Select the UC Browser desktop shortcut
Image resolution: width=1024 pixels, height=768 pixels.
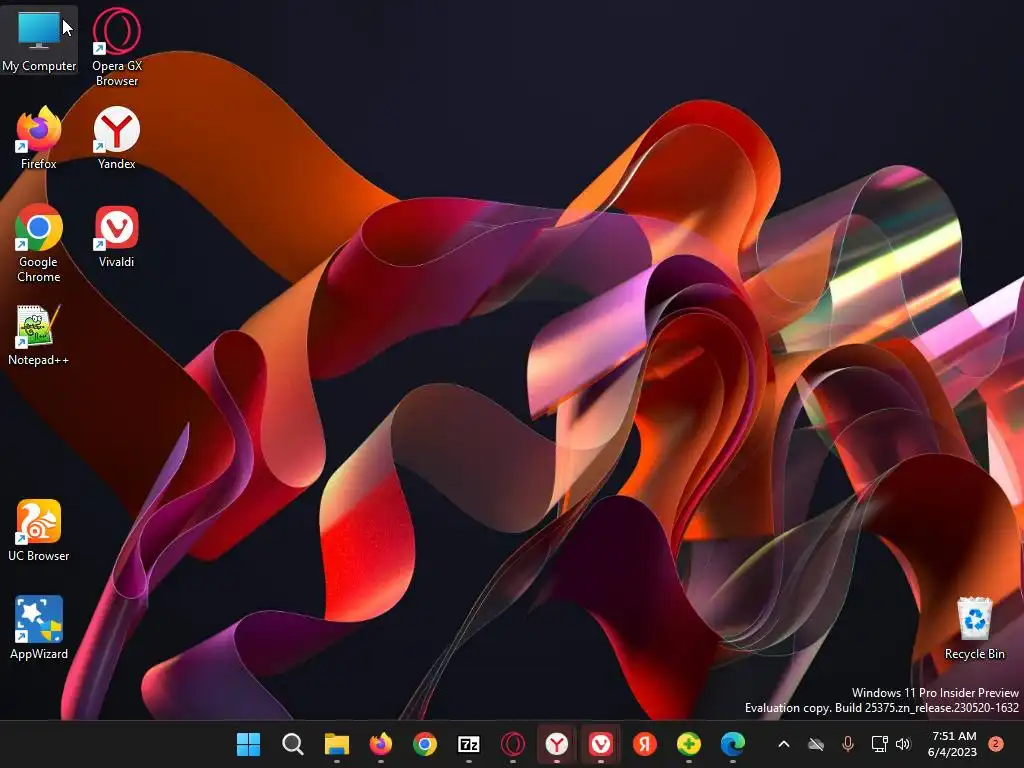pos(39,530)
